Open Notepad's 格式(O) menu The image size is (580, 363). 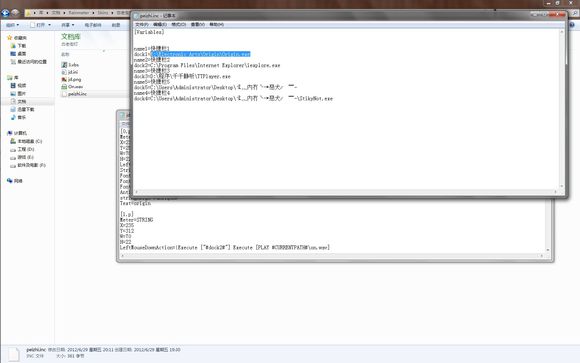(x=179, y=24)
